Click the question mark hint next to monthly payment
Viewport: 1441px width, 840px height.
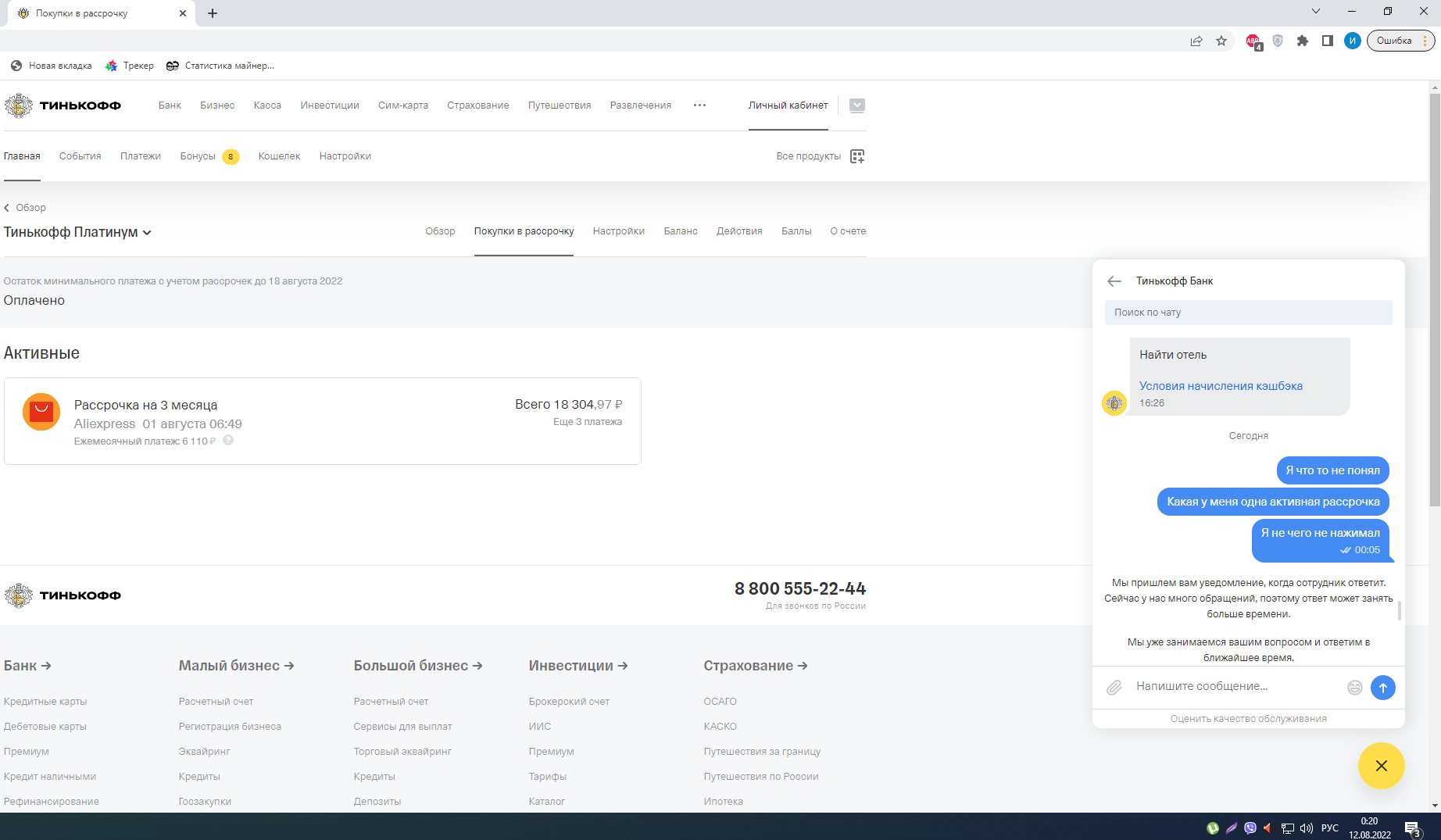(x=228, y=441)
